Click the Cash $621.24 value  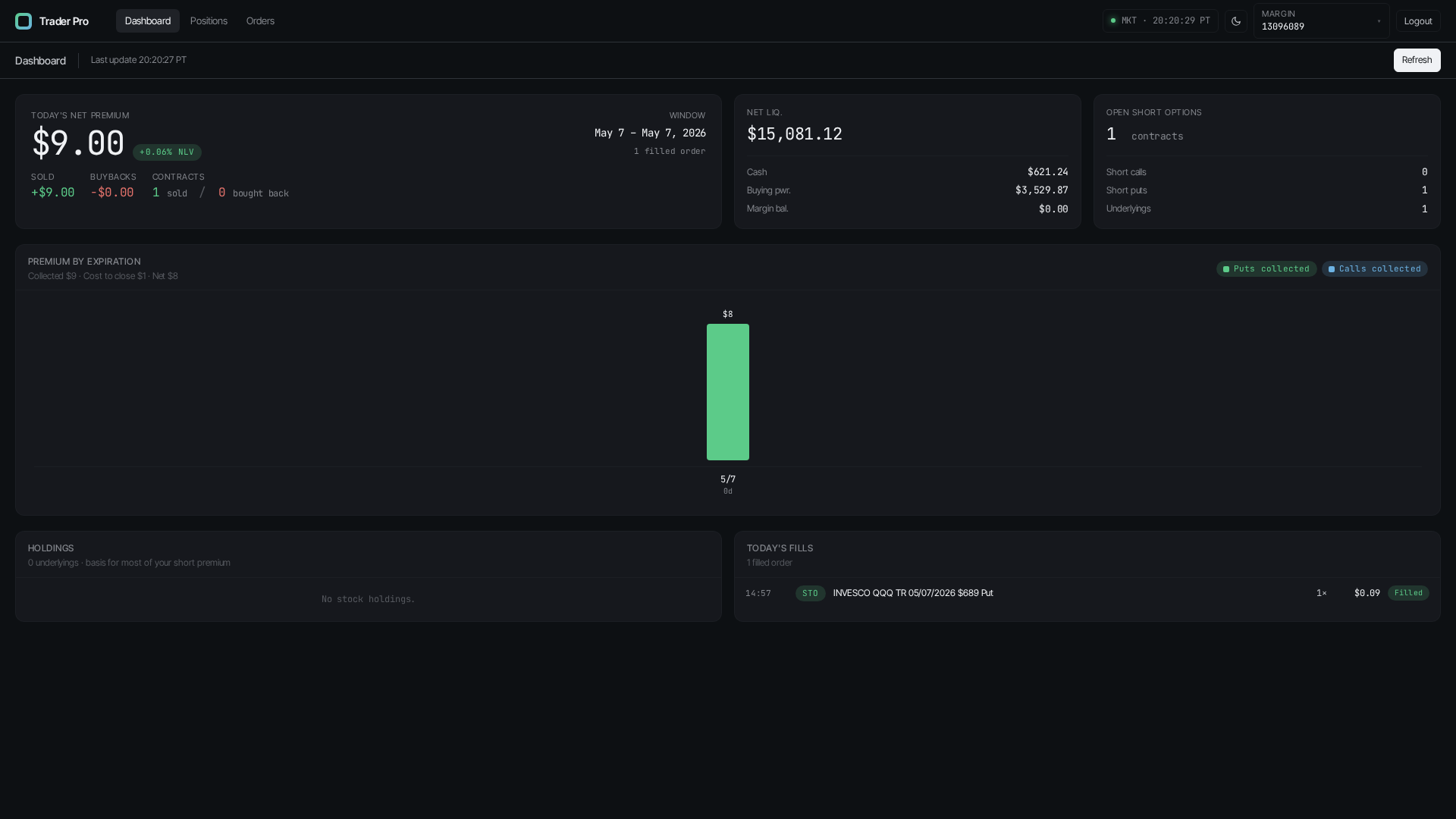click(x=1047, y=172)
